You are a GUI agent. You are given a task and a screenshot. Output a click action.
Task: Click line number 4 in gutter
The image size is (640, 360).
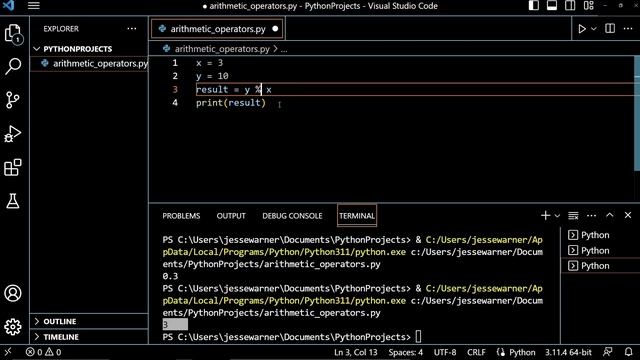(175, 102)
